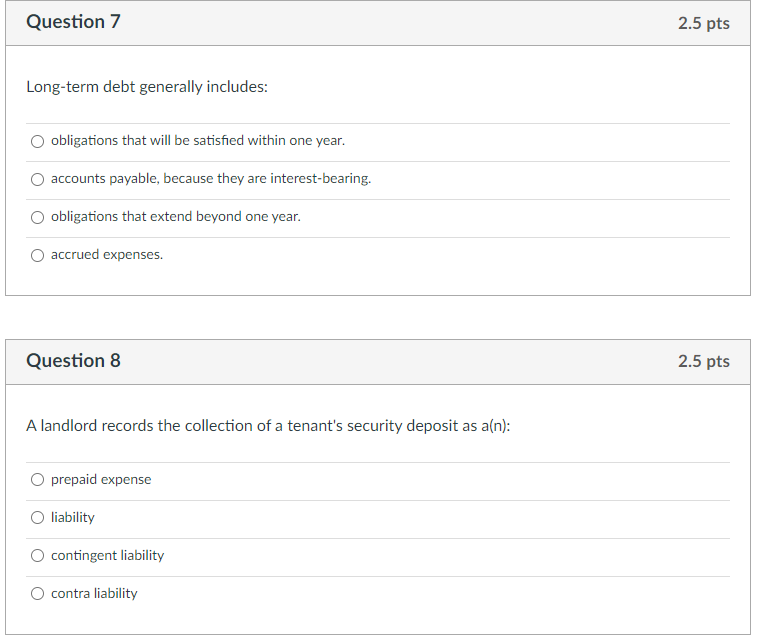Image resolution: width=758 pixels, height=638 pixels.
Task: Click the Question 7 heading
Action: pyautogui.click(x=73, y=22)
